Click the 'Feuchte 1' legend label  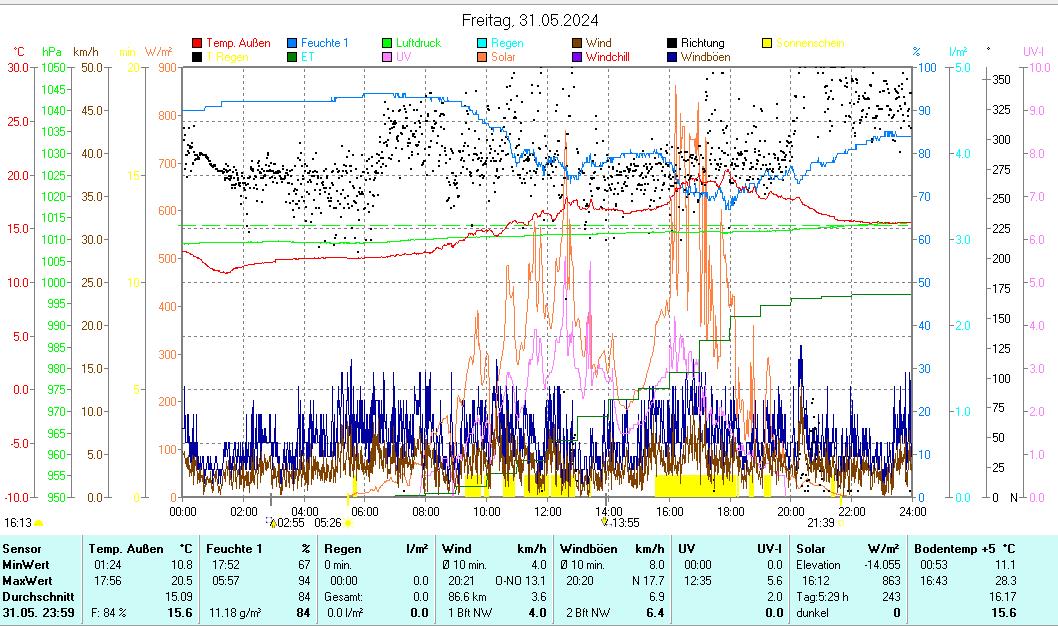[x=325, y=43]
